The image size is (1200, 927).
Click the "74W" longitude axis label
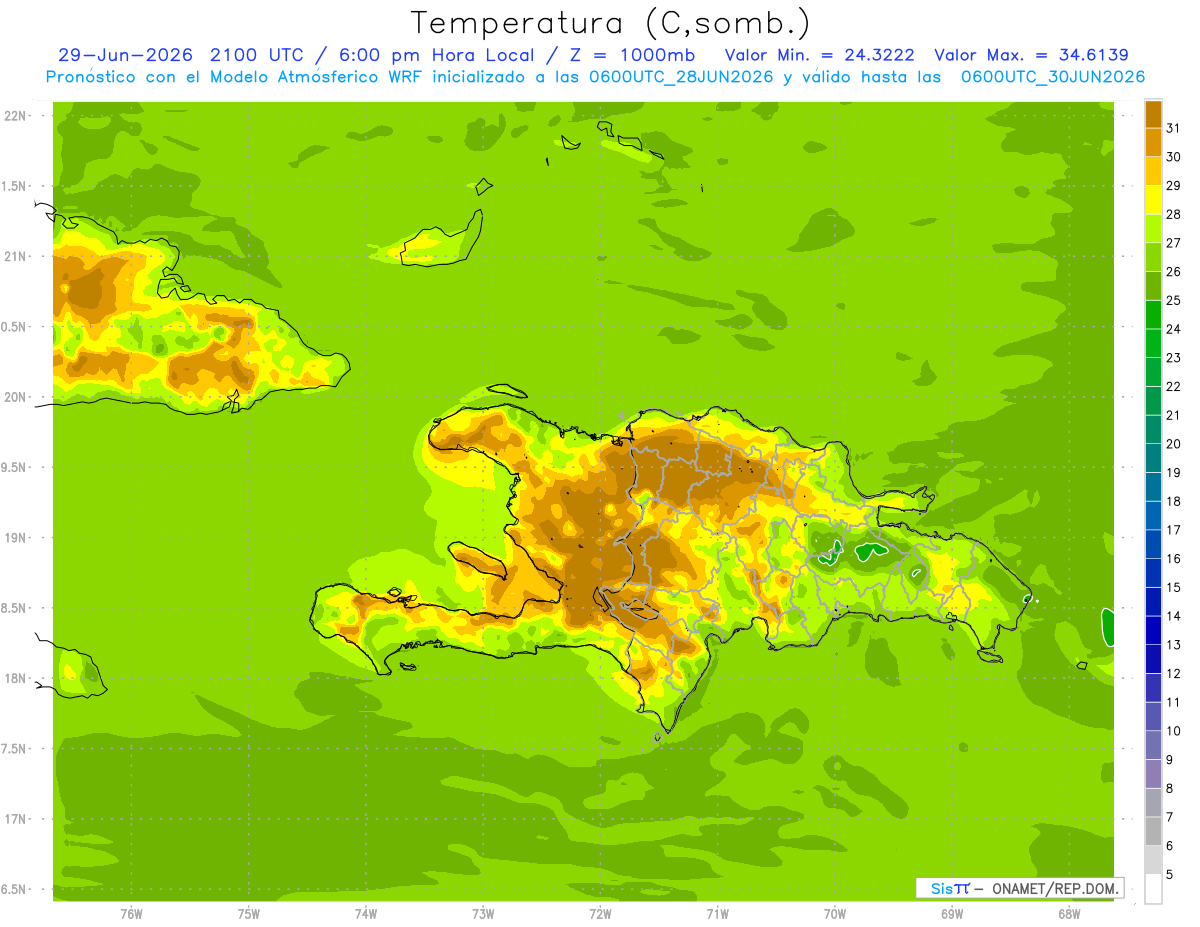click(366, 913)
